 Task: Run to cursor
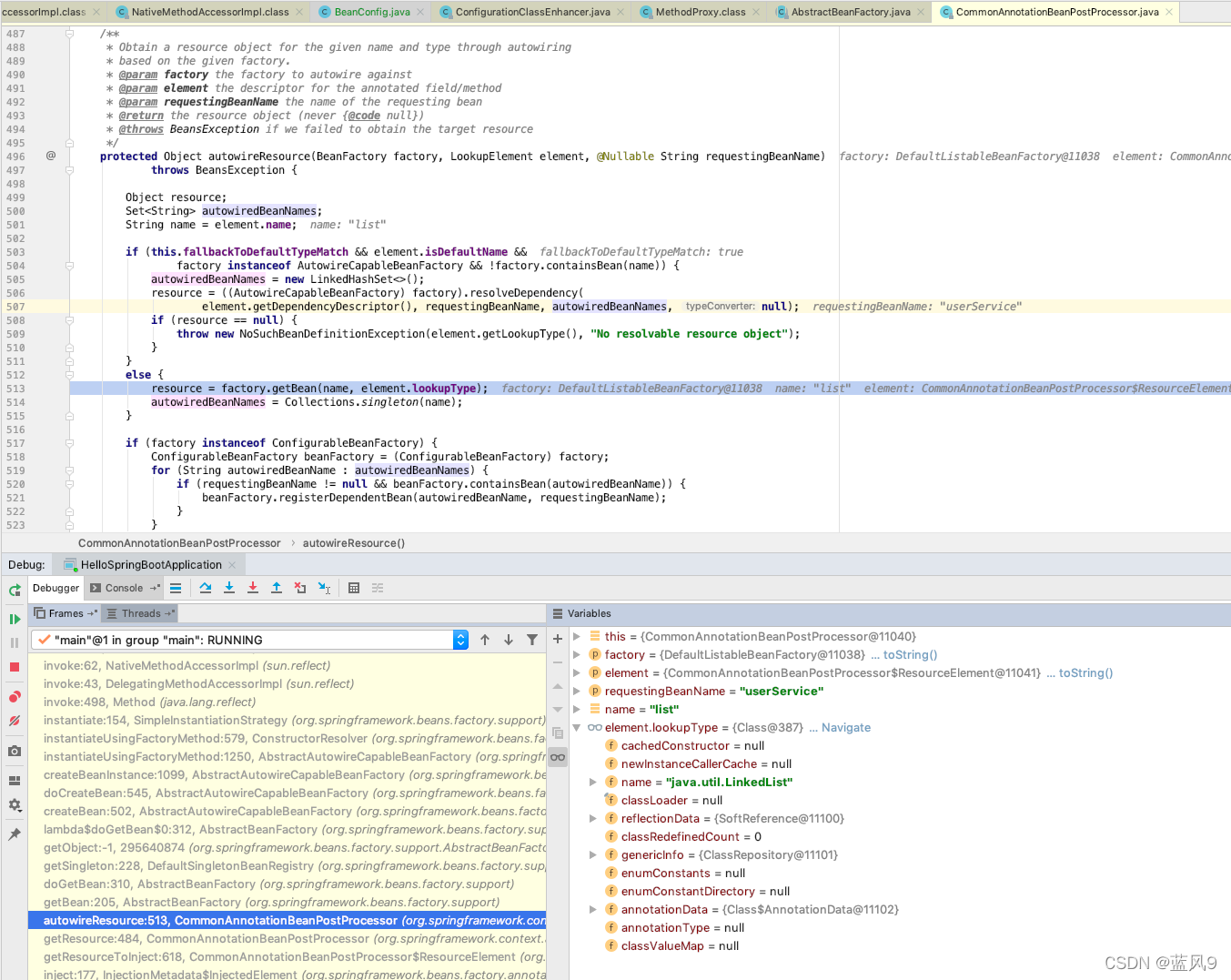tap(324, 588)
